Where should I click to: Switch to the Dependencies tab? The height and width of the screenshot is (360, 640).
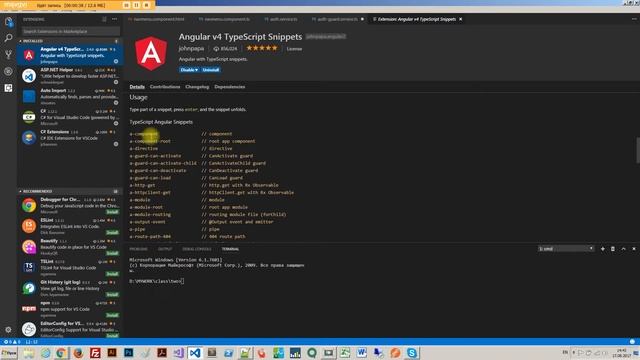(x=229, y=87)
